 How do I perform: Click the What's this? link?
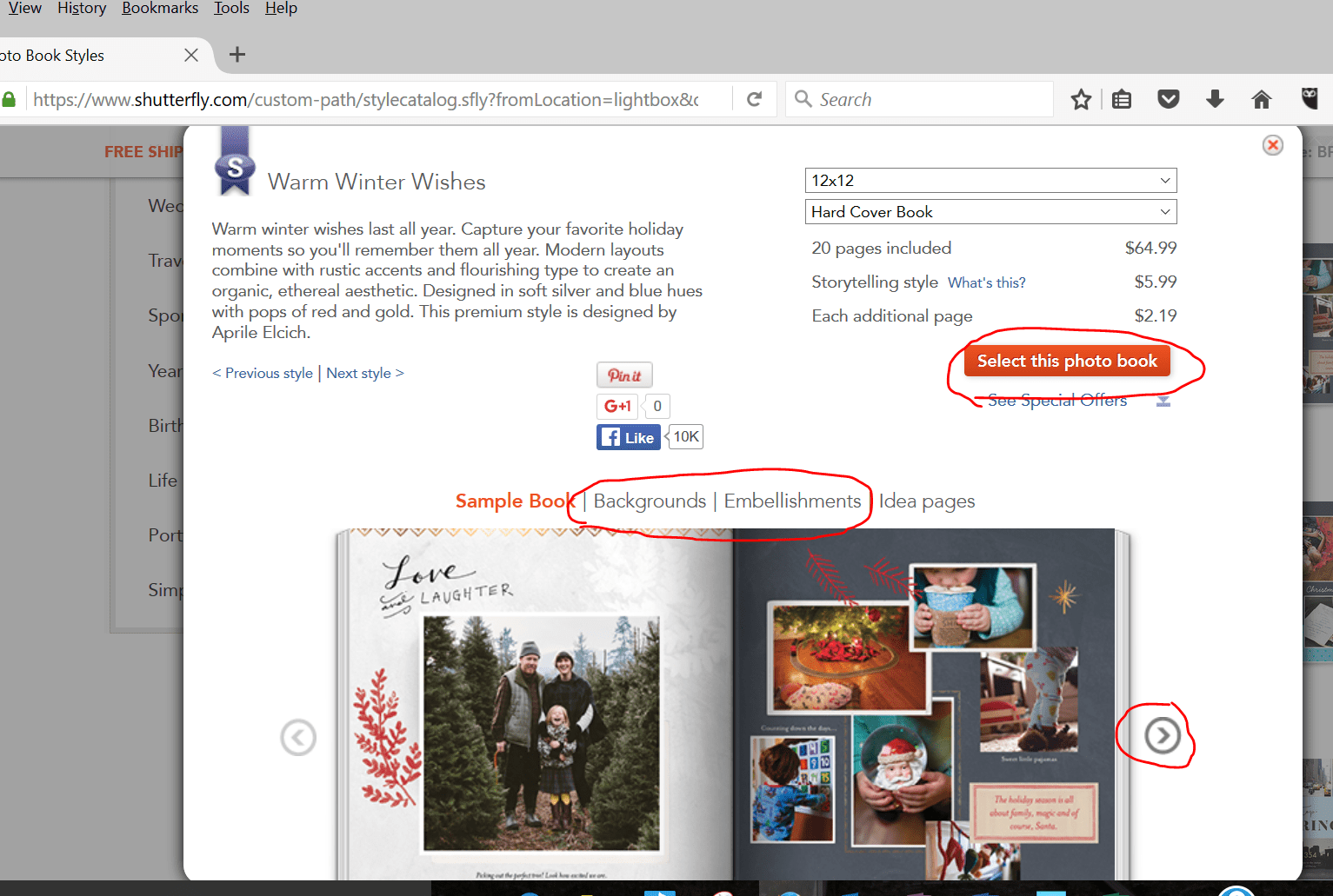[987, 282]
